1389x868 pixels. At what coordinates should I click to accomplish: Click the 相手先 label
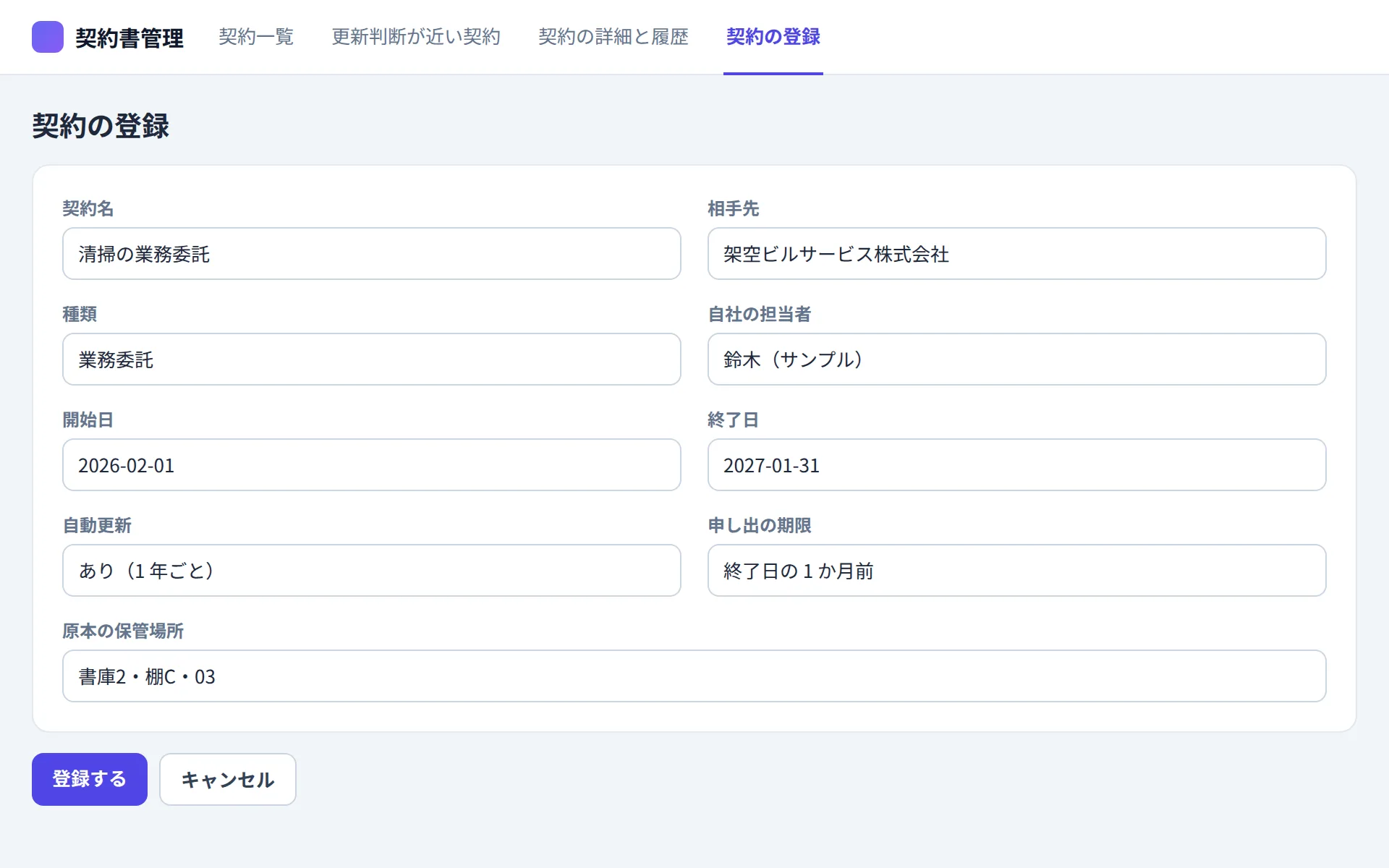pyautogui.click(x=734, y=208)
